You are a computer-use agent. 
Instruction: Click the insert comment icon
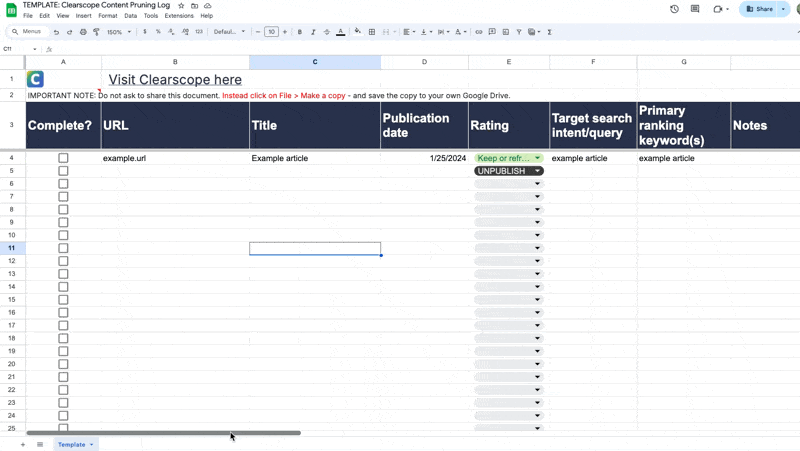[x=492, y=32]
